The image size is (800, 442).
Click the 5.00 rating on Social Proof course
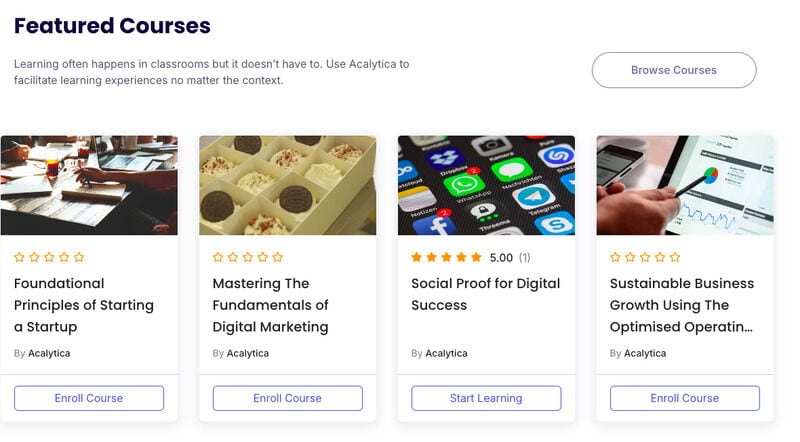click(501, 258)
